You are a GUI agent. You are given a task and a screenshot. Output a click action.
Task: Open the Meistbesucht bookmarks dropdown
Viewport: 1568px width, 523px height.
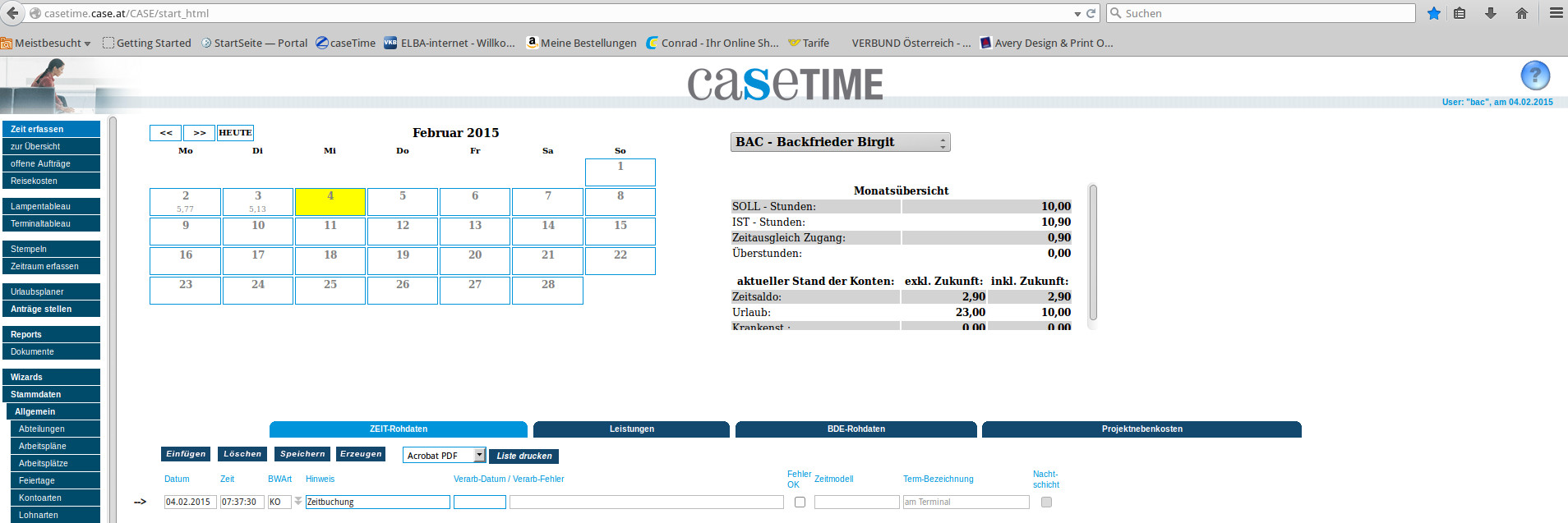[46, 43]
